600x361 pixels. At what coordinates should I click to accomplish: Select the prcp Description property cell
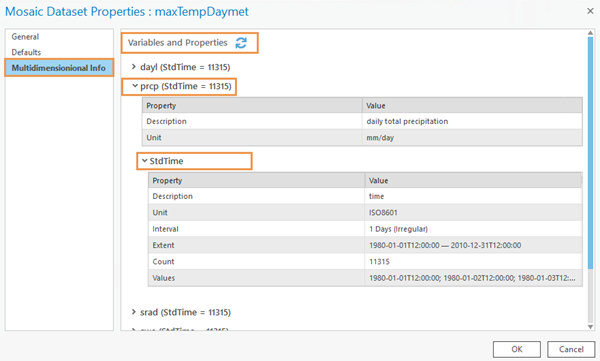pos(252,121)
